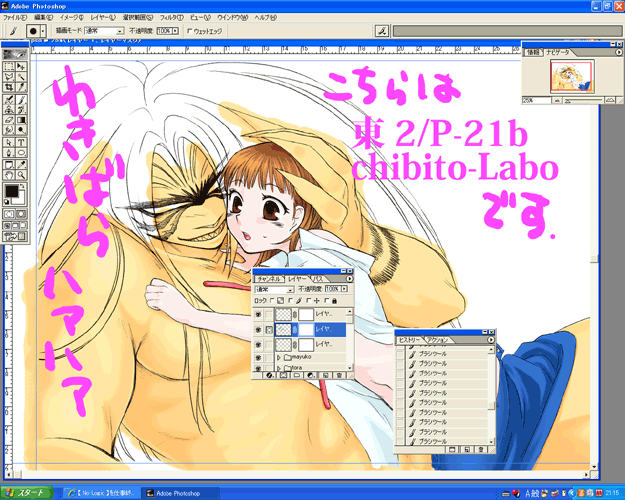Click trash icon in Layers panel
This screenshot has width=625, height=500.
point(339,375)
